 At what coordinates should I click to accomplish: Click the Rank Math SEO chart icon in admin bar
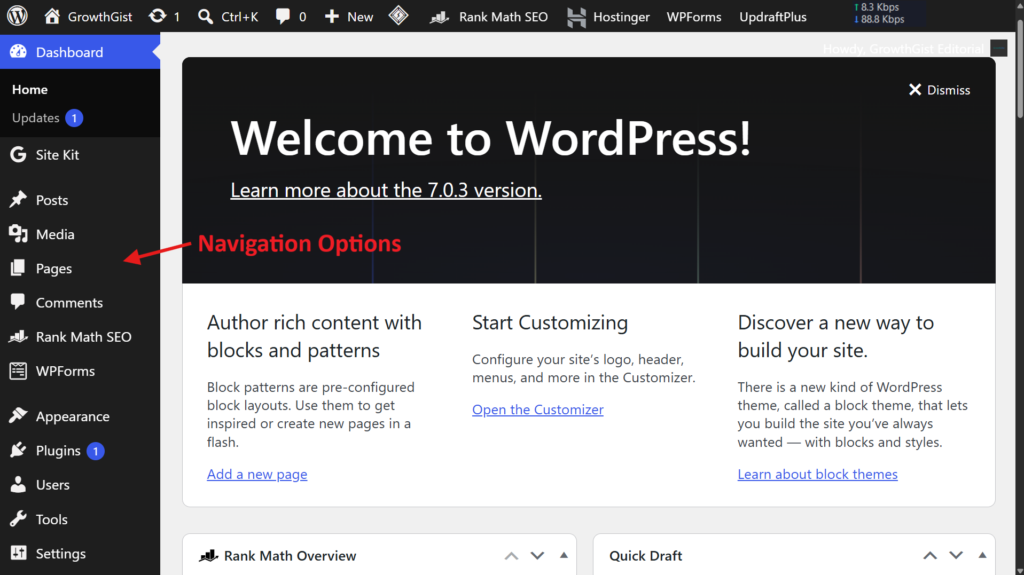click(x=440, y=17)
